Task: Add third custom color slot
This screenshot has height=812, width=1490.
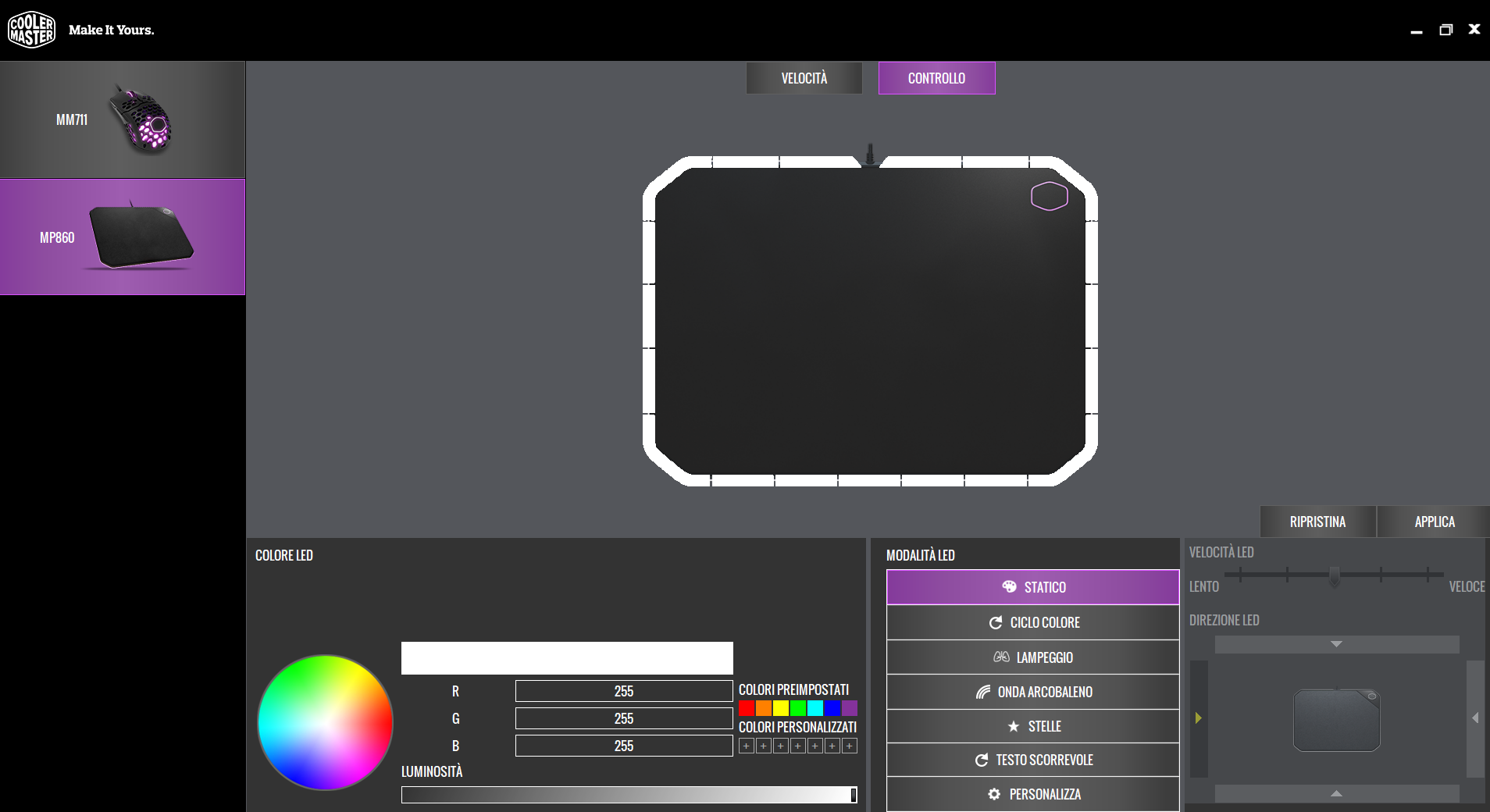Action: [781, 746]
